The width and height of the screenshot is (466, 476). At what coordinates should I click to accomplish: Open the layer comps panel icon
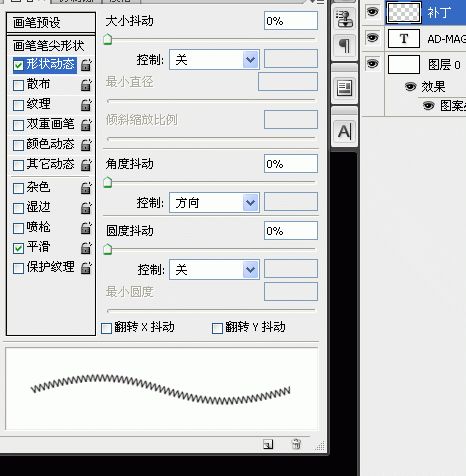(x=344, y=88)
